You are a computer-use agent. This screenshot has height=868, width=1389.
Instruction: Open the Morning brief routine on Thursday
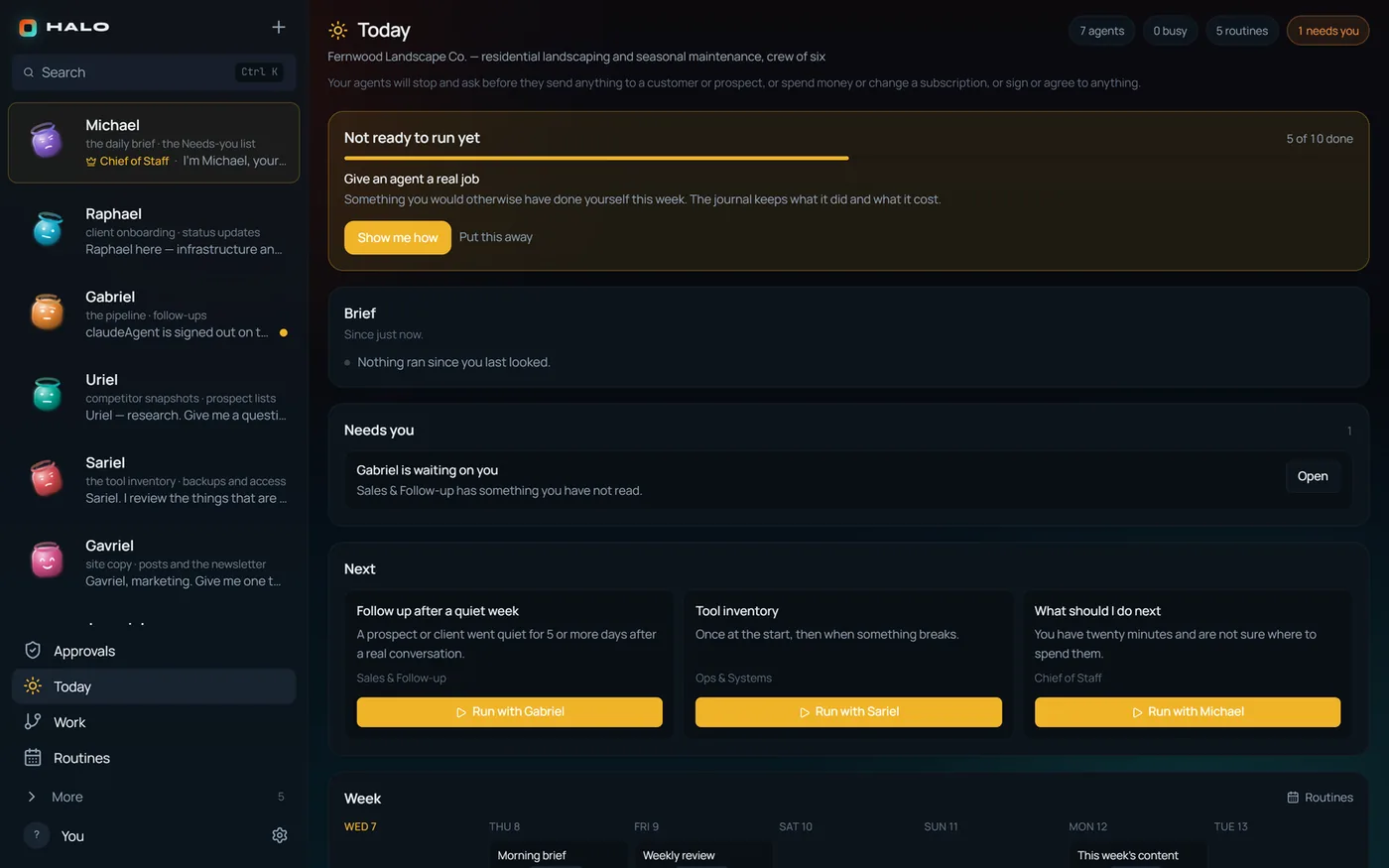coord(560,855)
